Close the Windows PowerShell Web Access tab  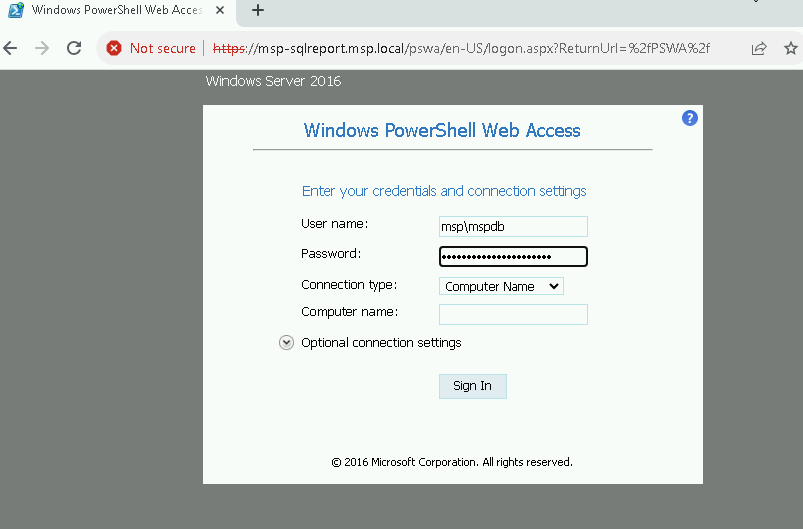pos(220,10)
